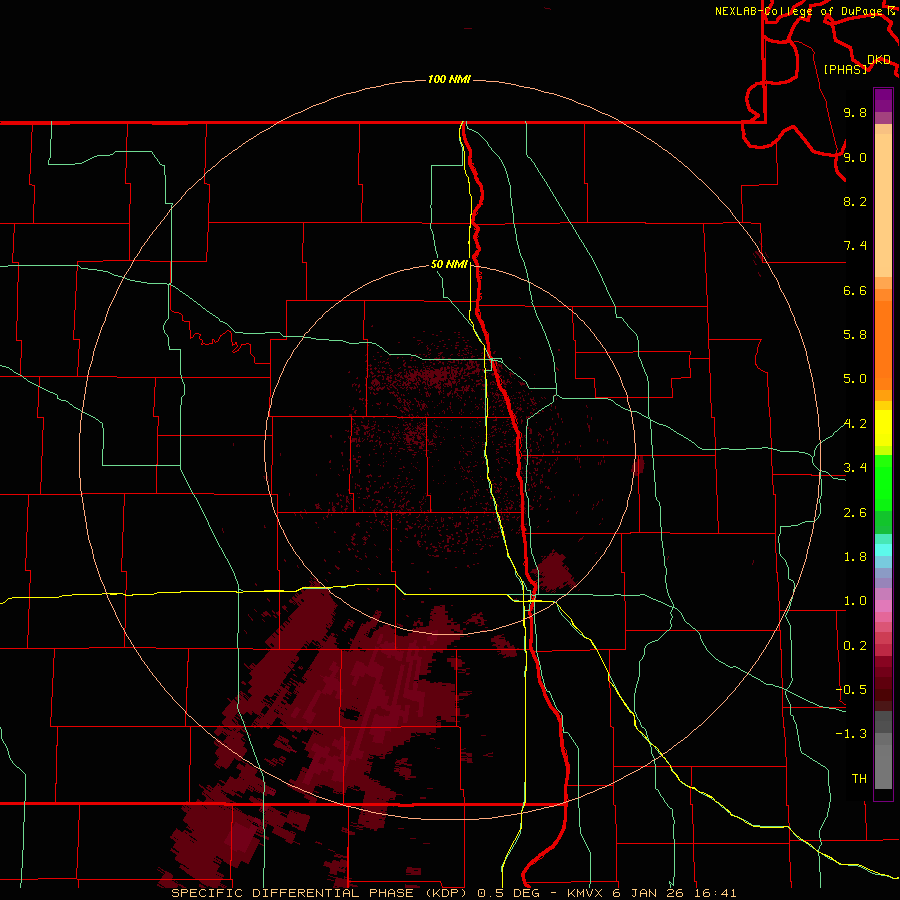900x900 pixels.
Task: Click the 50 NMI range ring label
Action: point(449,265)
